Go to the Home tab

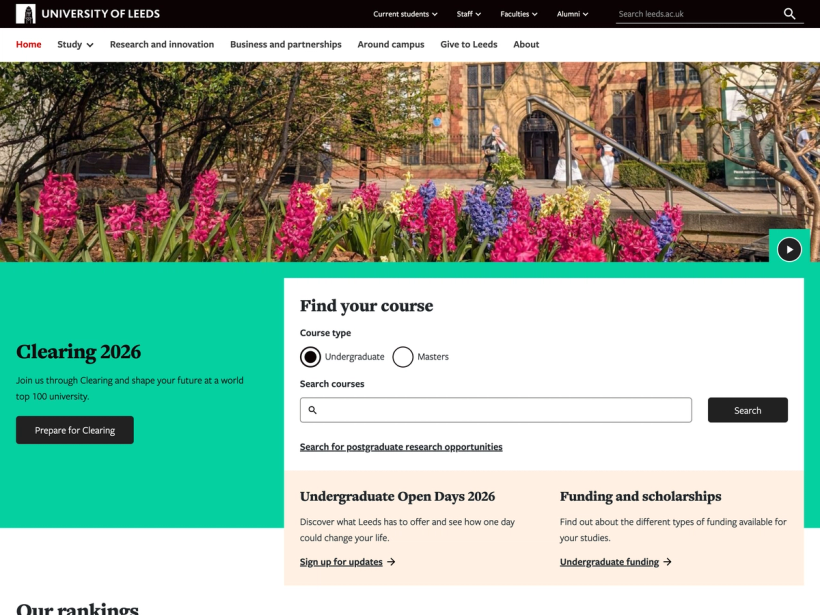[x=28, y=44]
